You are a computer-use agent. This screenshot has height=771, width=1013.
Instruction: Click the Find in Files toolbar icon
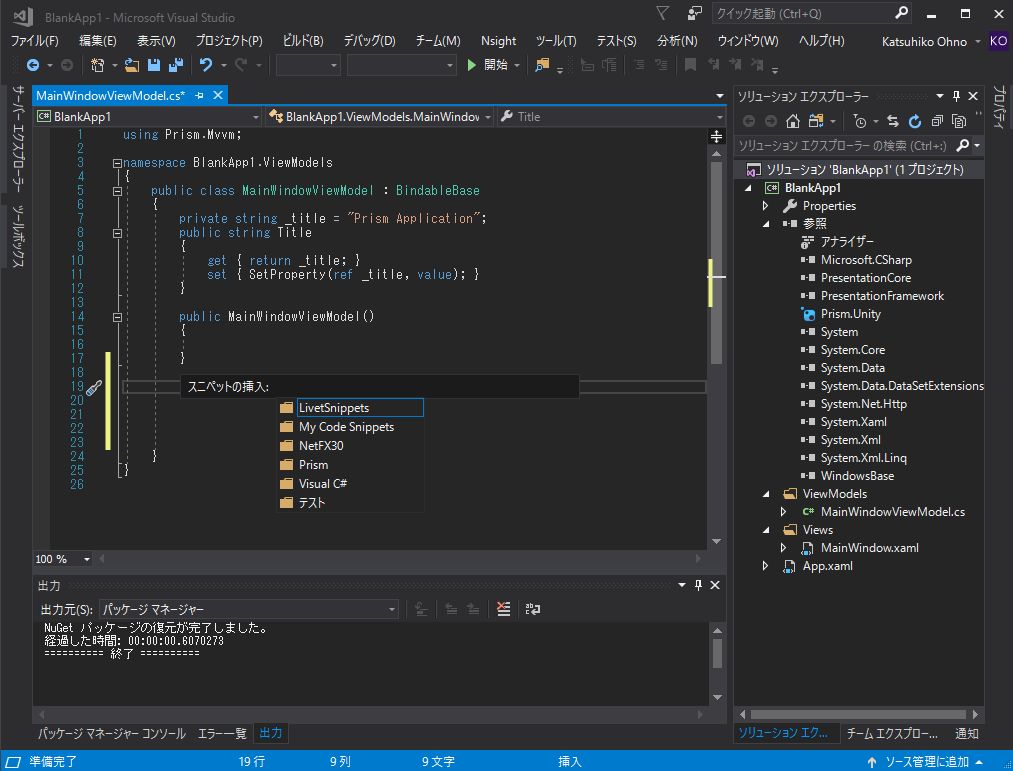(542, 65)
